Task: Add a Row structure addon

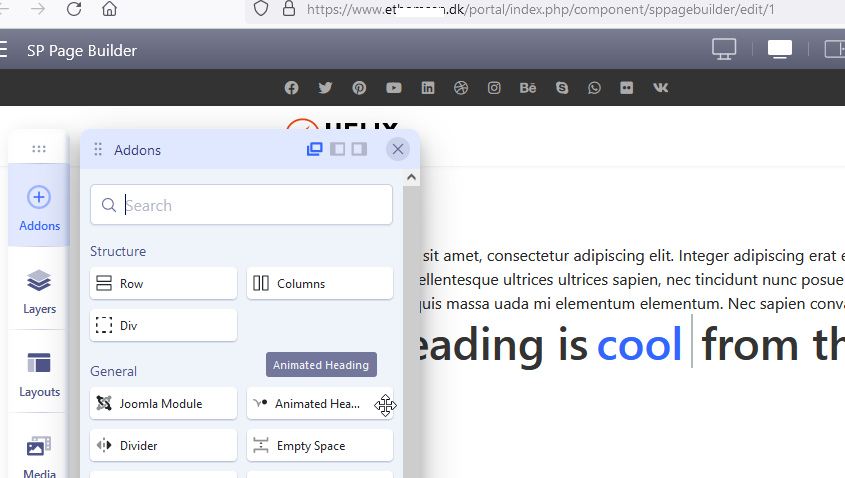Action: [x=163, y=283]
